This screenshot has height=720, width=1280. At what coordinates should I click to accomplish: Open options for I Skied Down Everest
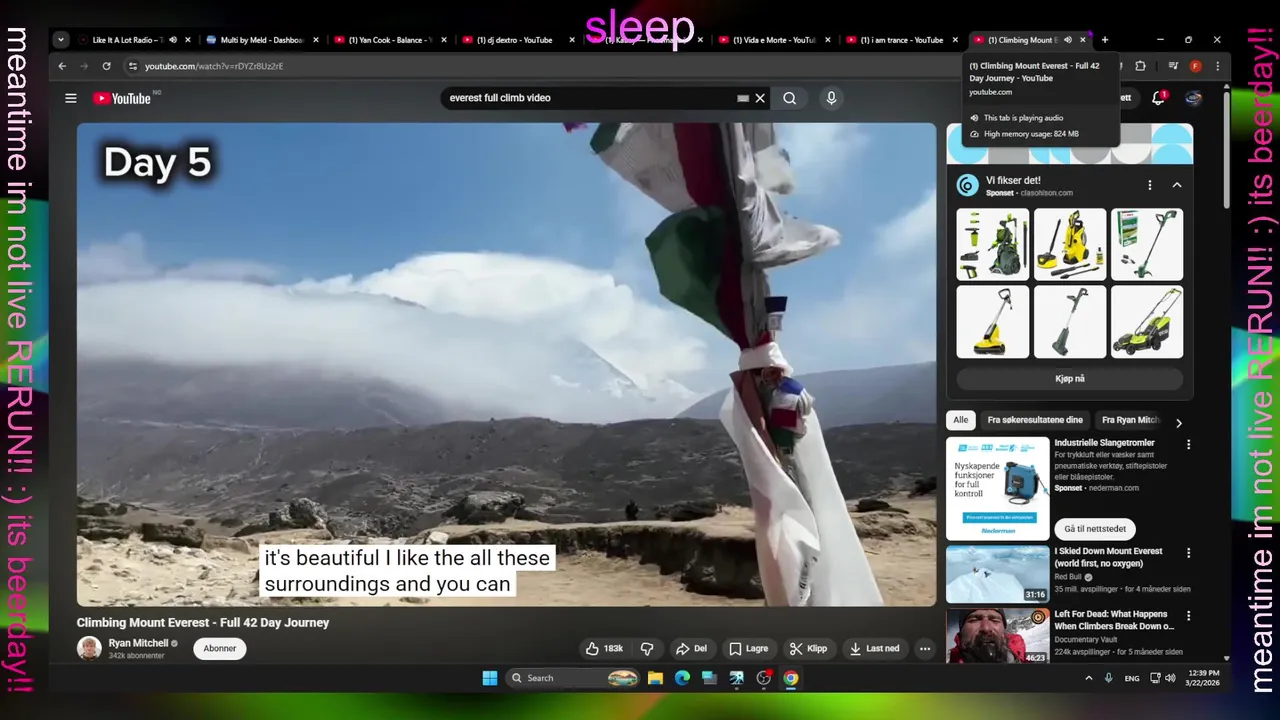[1189, 553]
